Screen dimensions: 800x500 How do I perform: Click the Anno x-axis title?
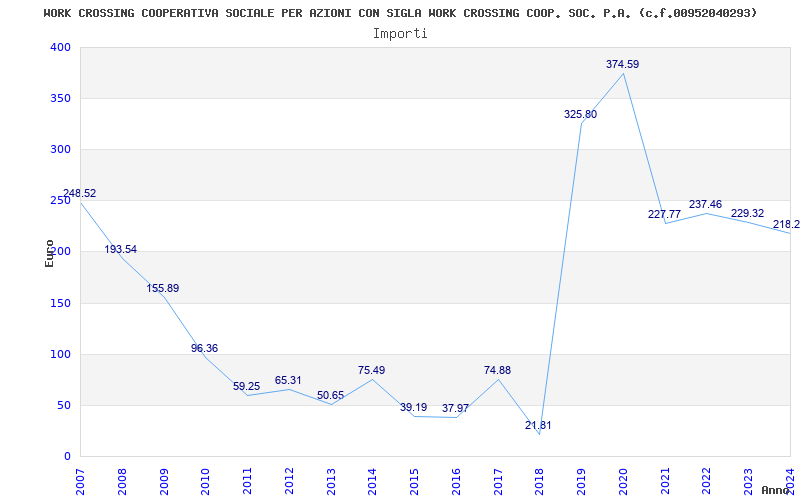pyautogui.click(x=776, y=490)
